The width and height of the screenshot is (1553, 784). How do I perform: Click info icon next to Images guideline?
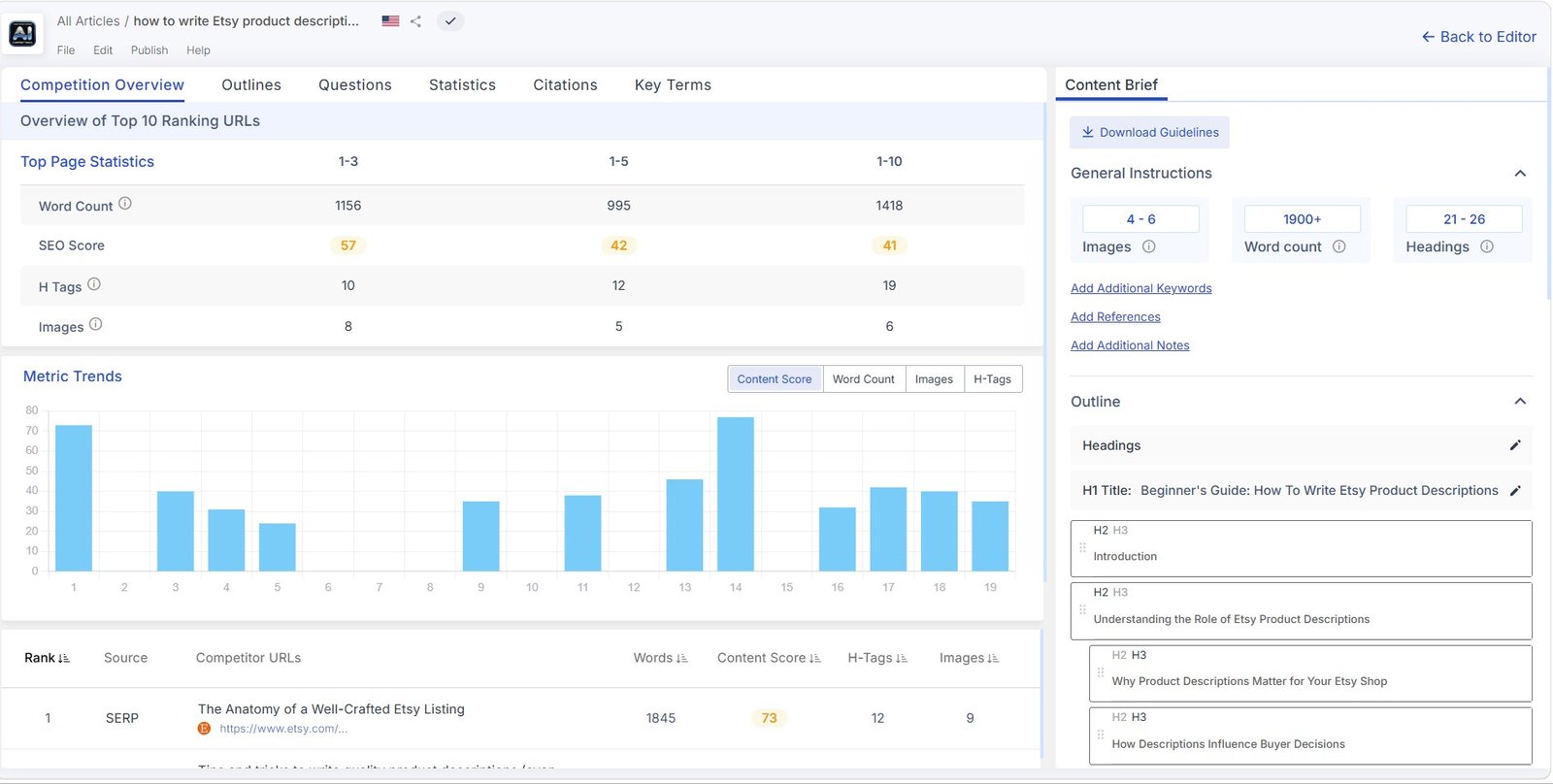tap(1149, 246)
